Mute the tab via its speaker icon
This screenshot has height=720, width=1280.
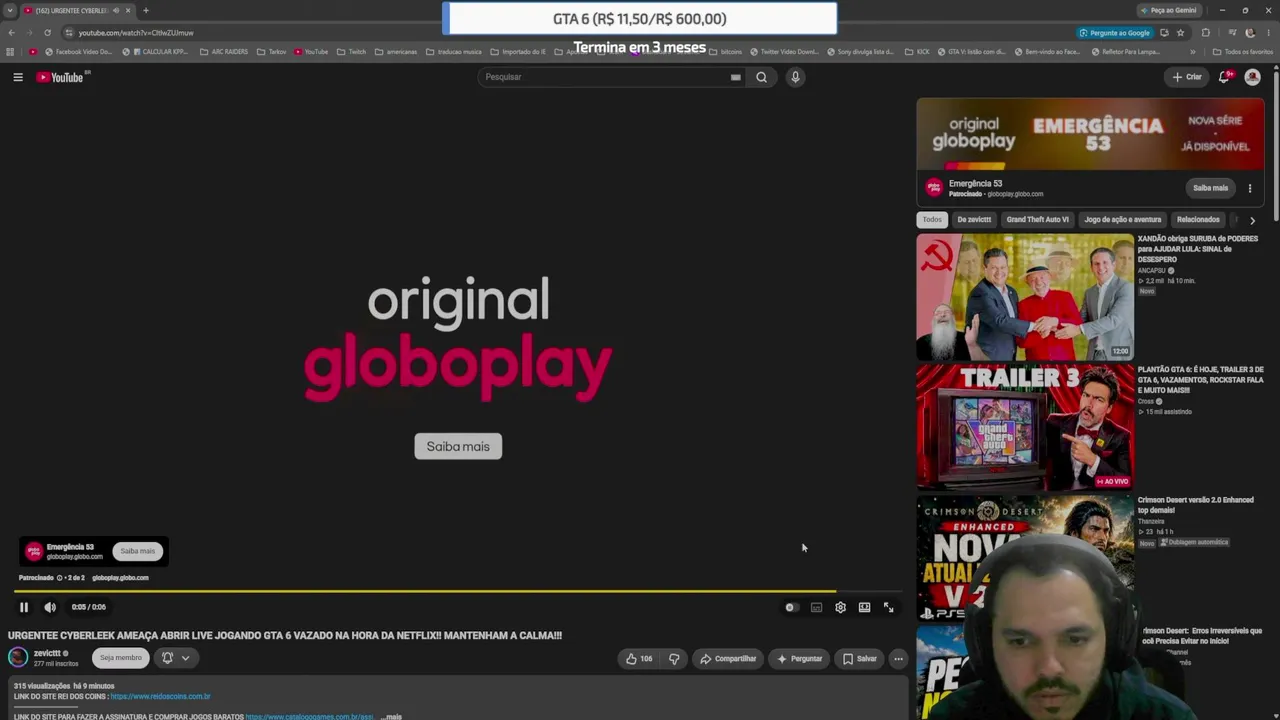click(x=116, y=10)
